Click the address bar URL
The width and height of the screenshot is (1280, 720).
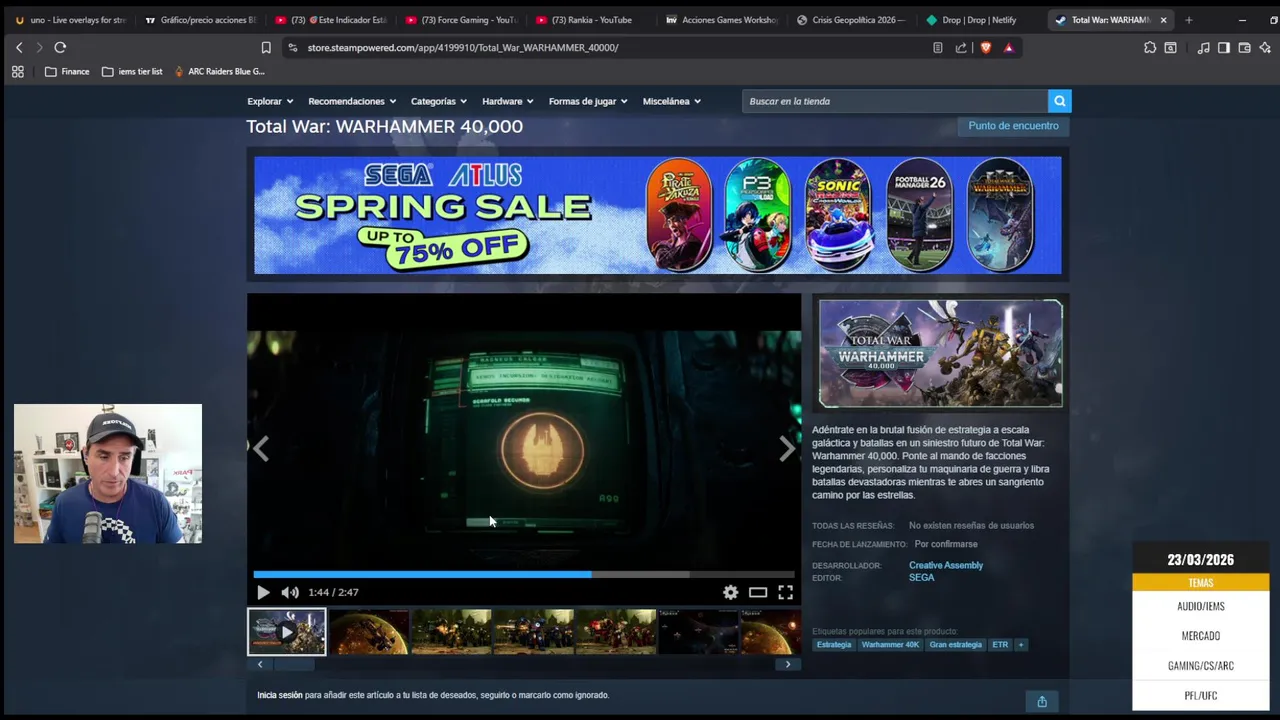click(463, 47)
